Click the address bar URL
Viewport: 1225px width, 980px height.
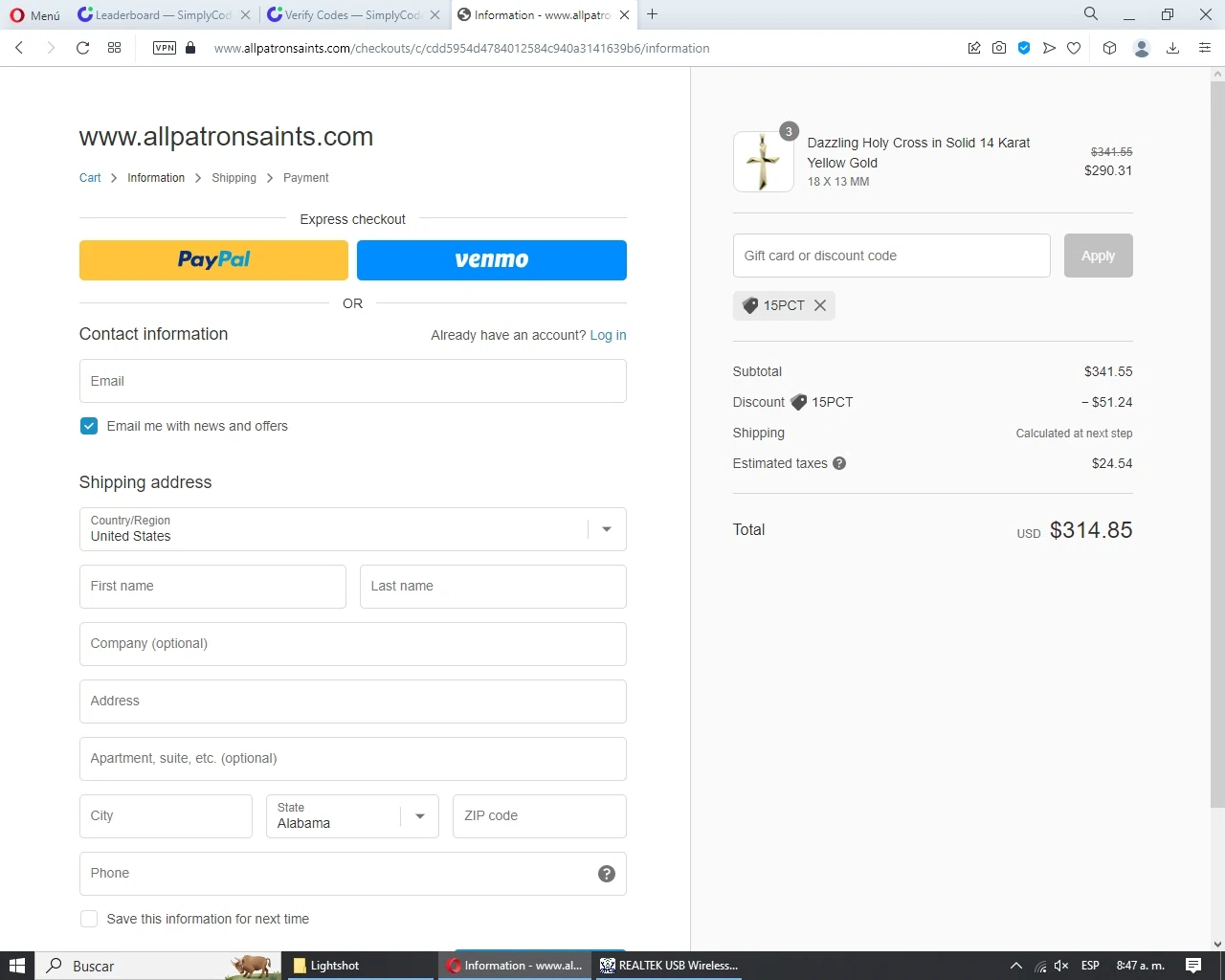461,48
